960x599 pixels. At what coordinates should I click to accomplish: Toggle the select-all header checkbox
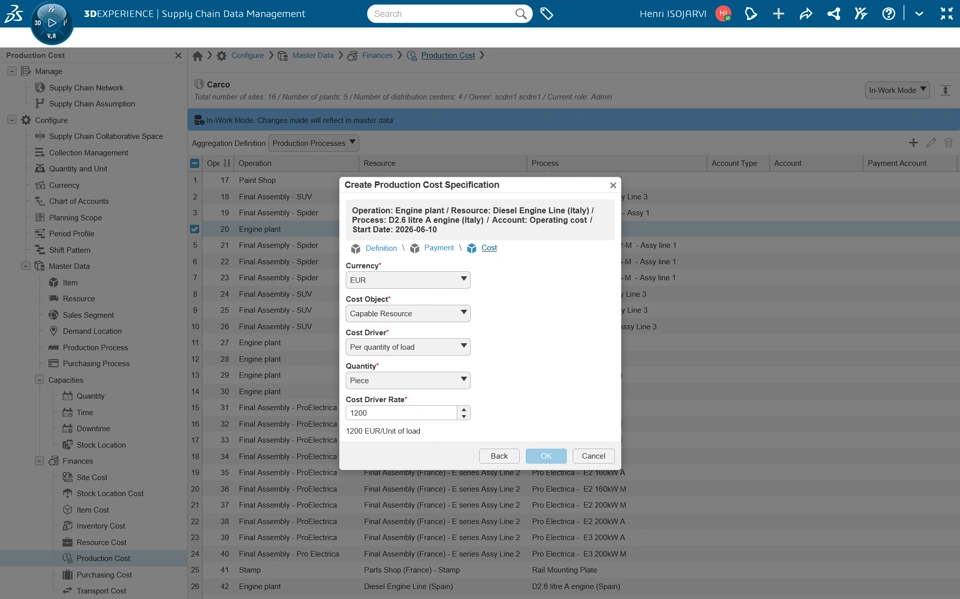click(x=195, y=163)
